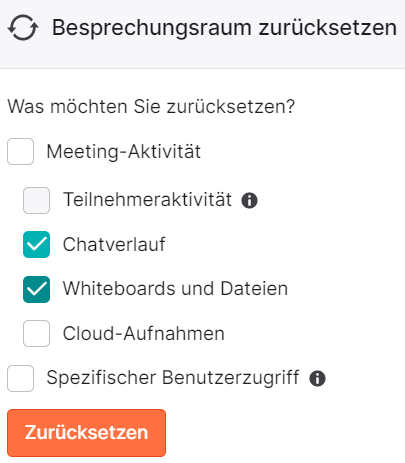The width and height of the screenshot is (405, 463).
Task: Deselect the Whiteboards und Dateien checkbox
Action: (x=36, y=289)
